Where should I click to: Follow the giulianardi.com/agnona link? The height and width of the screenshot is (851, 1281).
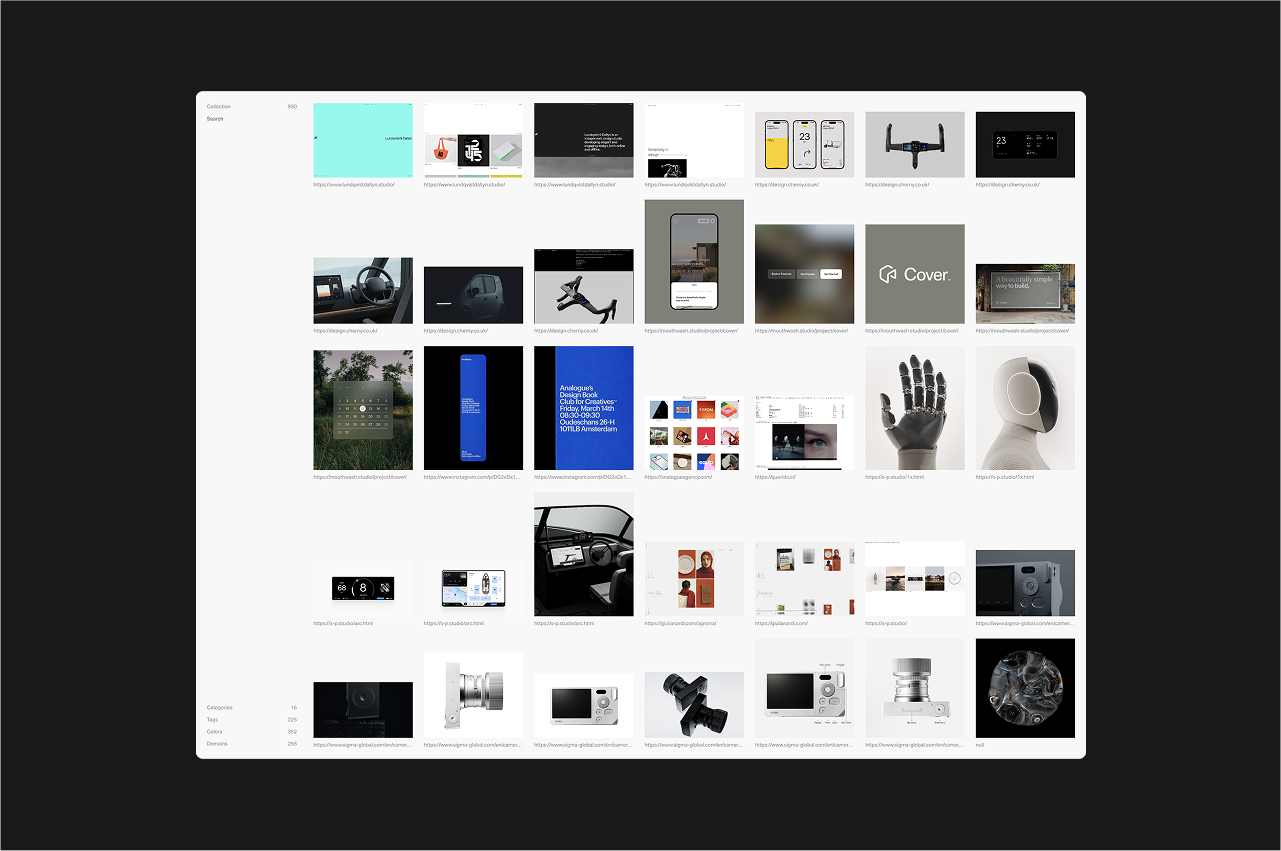coord(680,623)
